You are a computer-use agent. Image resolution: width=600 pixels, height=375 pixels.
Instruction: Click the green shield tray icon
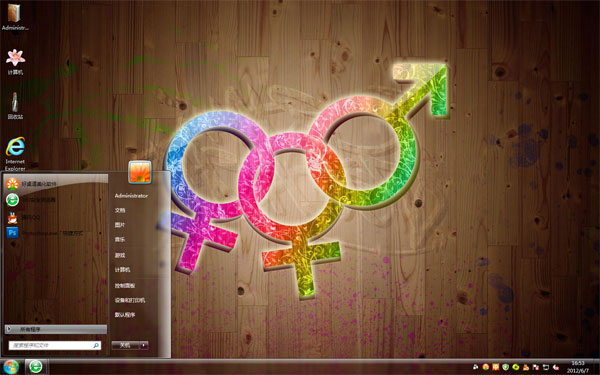pos(505,367)
